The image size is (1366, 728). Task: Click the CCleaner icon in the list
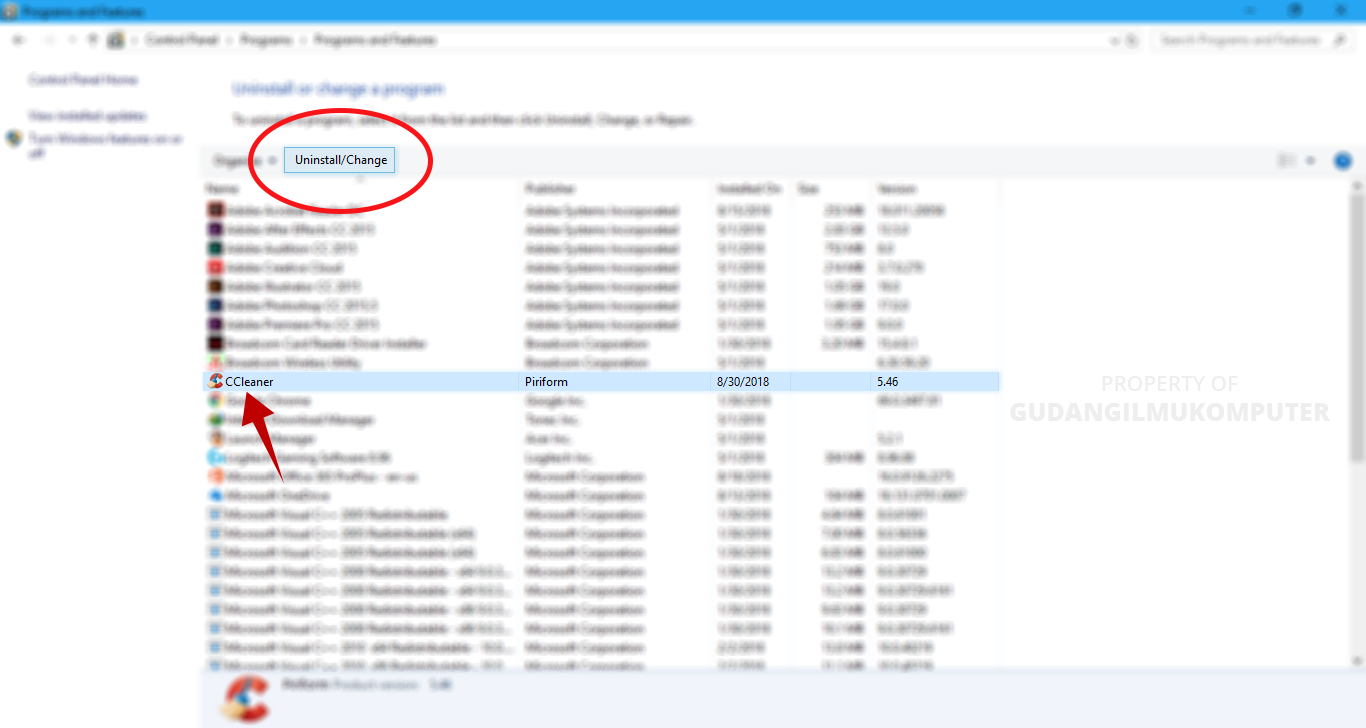click(214, 382)
